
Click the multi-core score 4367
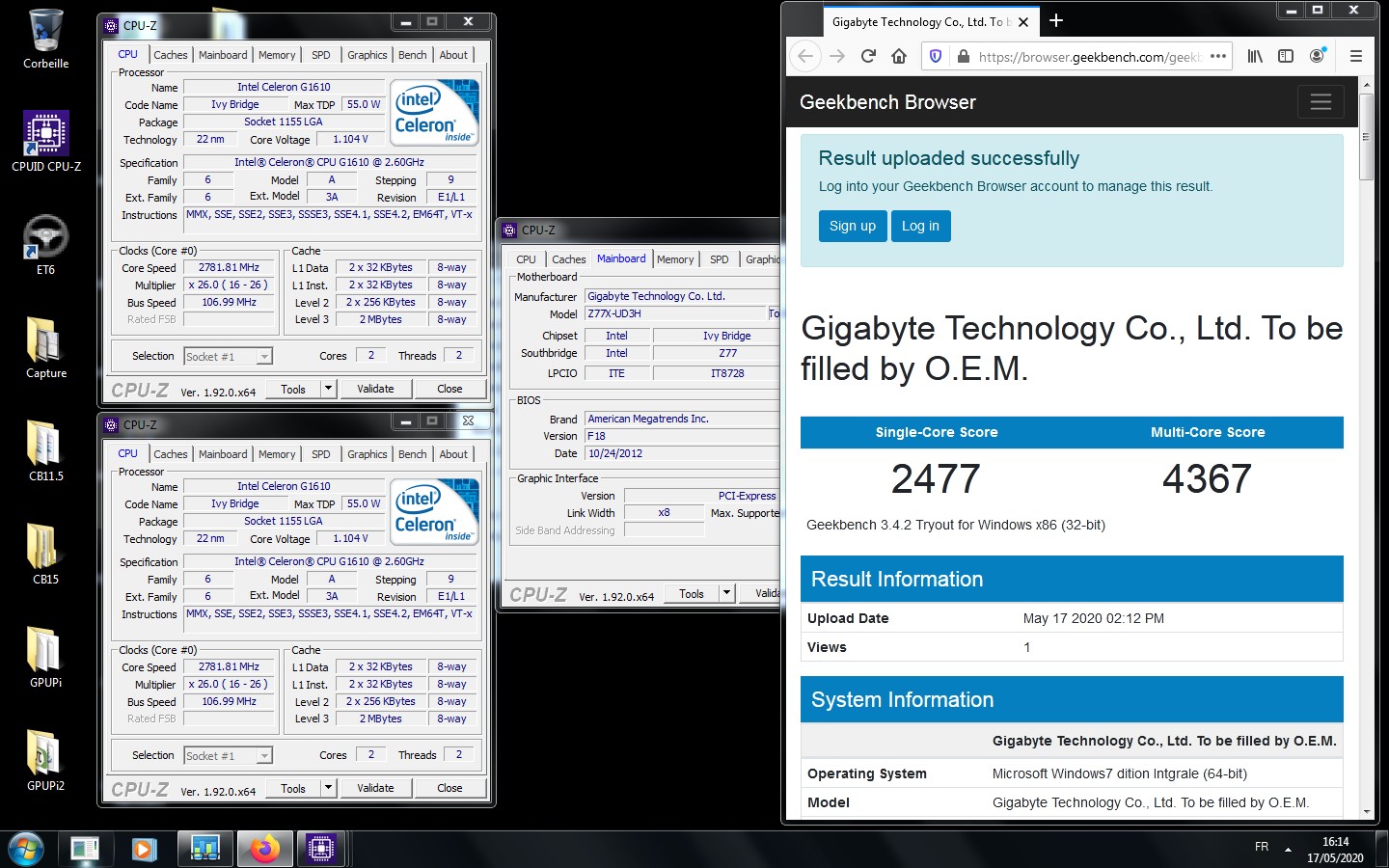(1207, 479)
